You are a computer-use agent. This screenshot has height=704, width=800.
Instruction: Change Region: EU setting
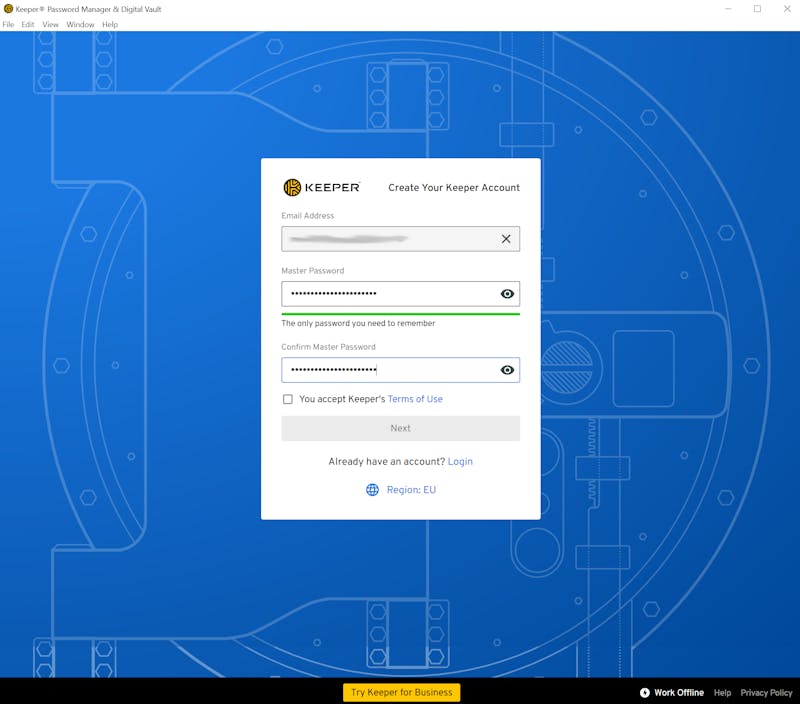(x=411, y=490)
